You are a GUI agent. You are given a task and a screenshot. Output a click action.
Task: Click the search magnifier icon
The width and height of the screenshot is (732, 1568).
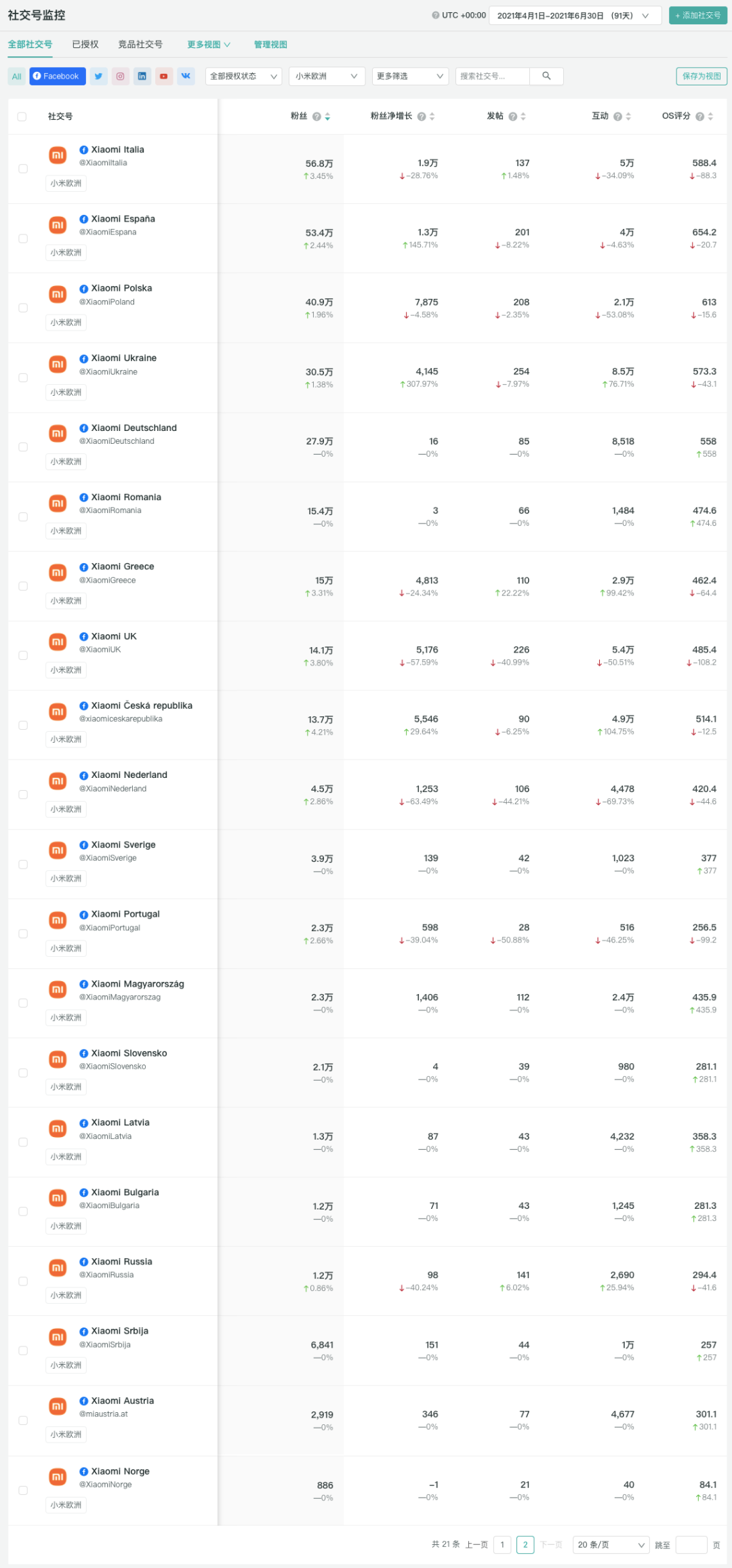[546, 77]
